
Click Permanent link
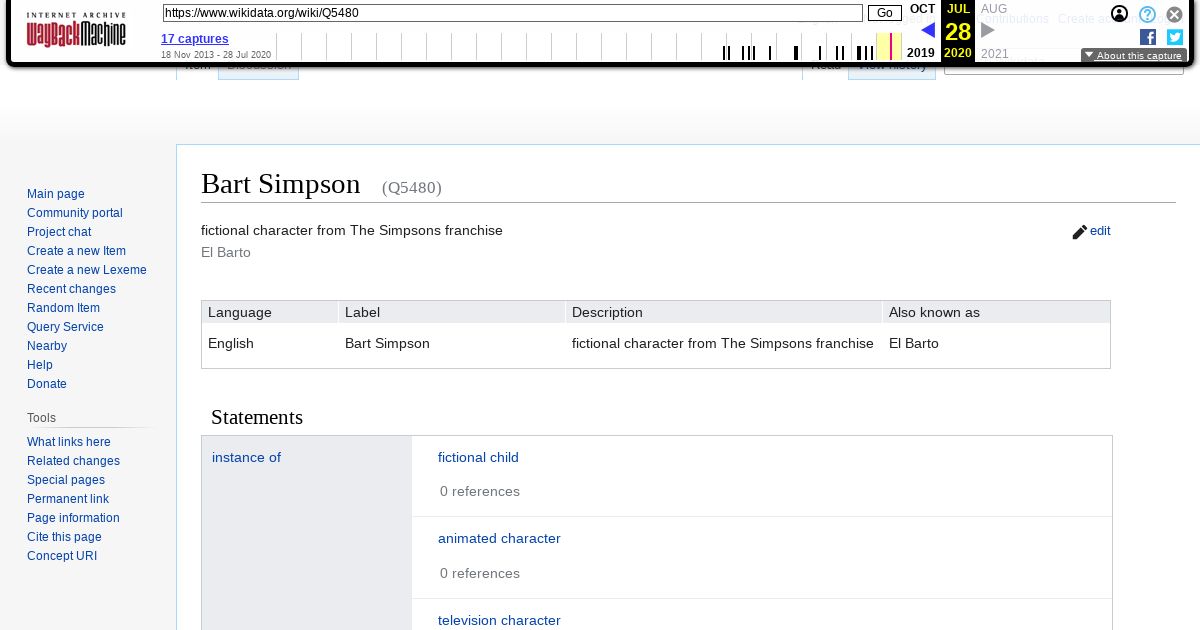(68, 499)
